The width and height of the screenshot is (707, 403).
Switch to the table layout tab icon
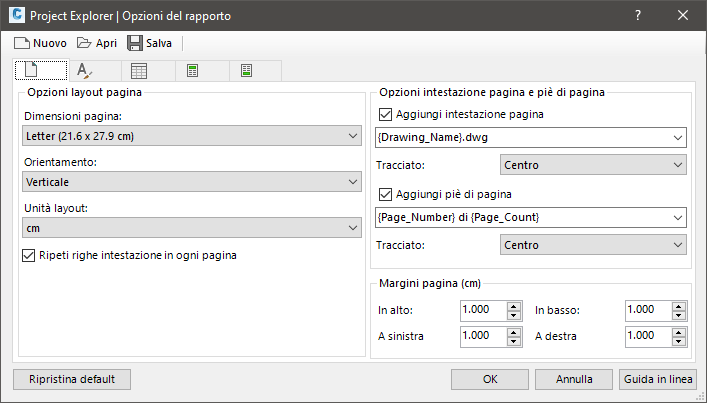(139, 71)
